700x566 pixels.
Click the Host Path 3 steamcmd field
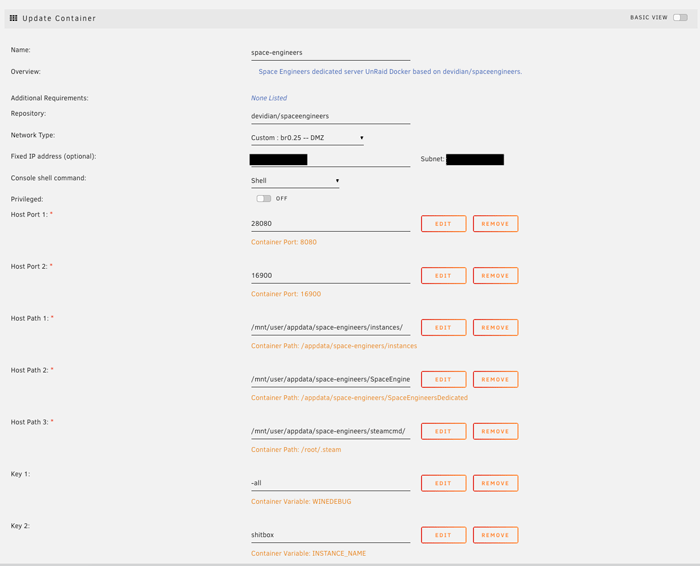point(330,431)
